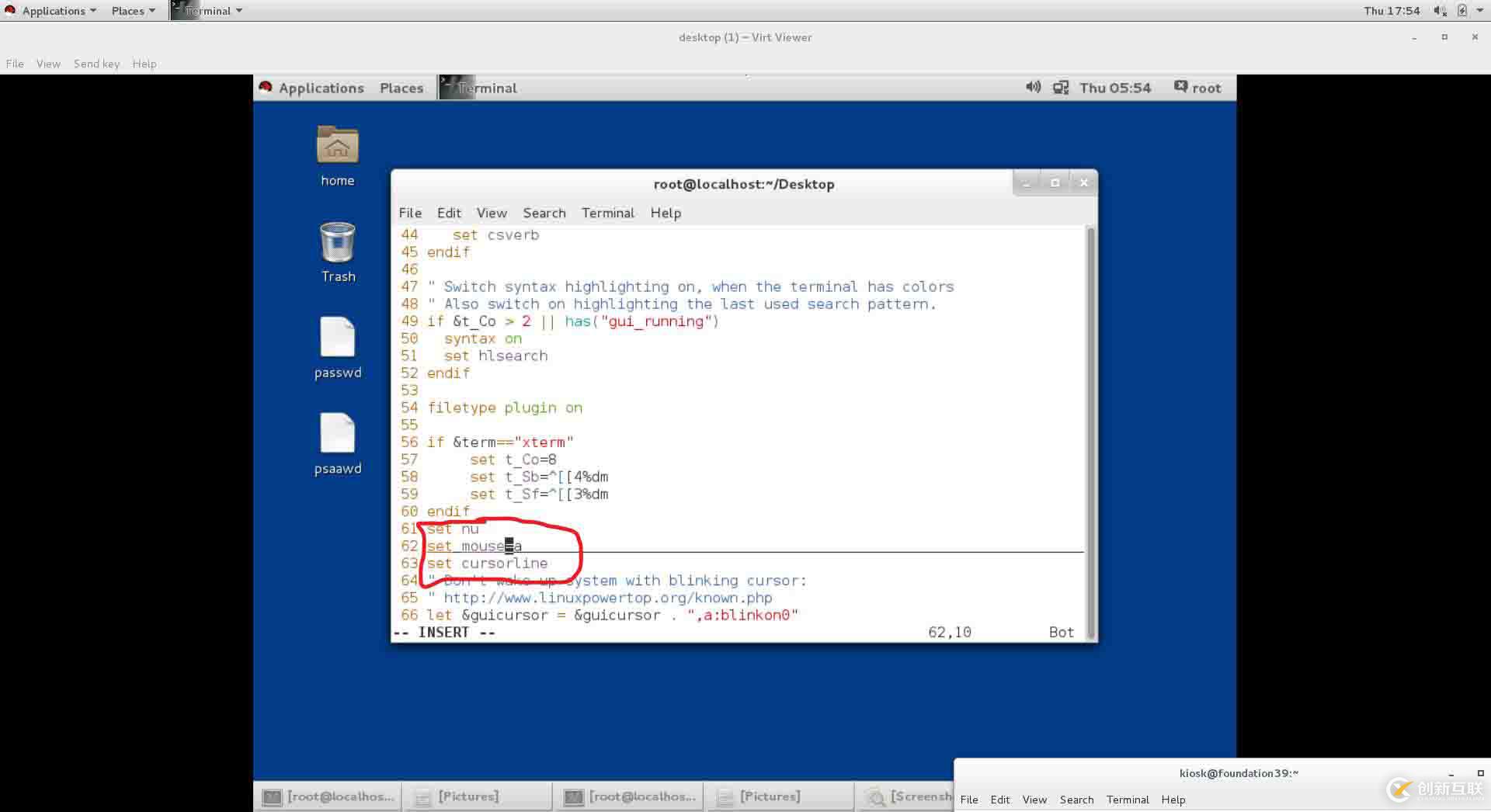Switch to Screenshot taskbar window
The image size is (1491, 812).
click(x=909, y=796)
